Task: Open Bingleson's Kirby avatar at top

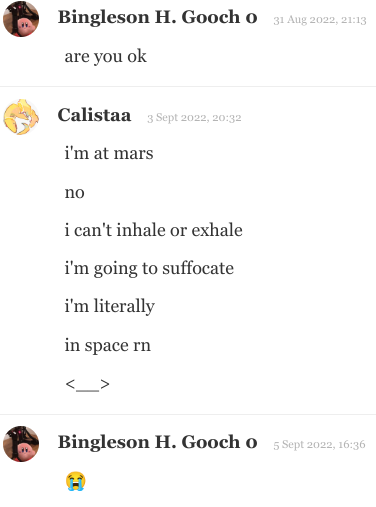Action: pos(21,19)
